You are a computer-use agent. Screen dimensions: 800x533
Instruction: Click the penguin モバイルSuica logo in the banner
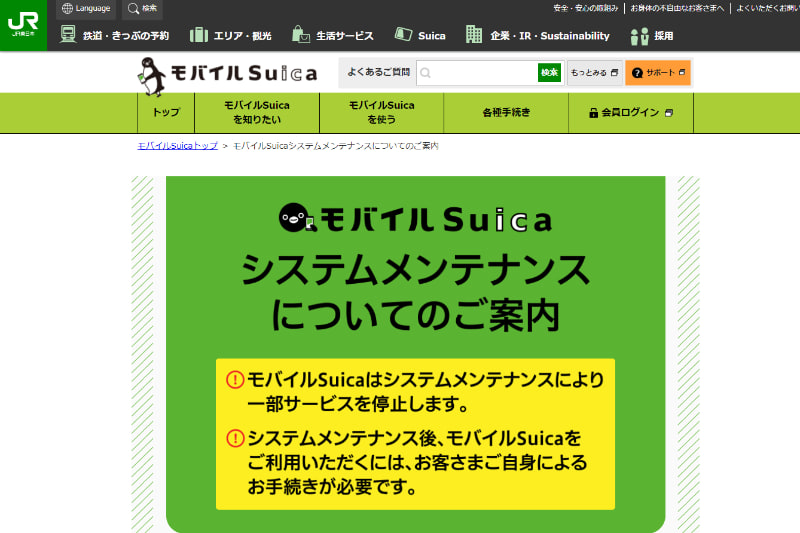(415, 218)
